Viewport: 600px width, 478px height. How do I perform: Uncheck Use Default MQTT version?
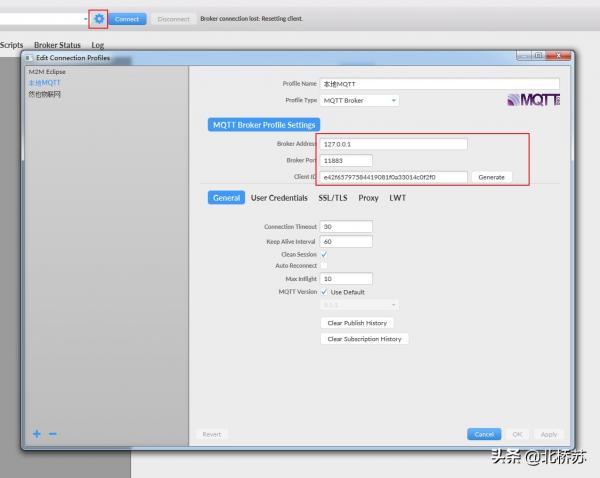(324, 292)
